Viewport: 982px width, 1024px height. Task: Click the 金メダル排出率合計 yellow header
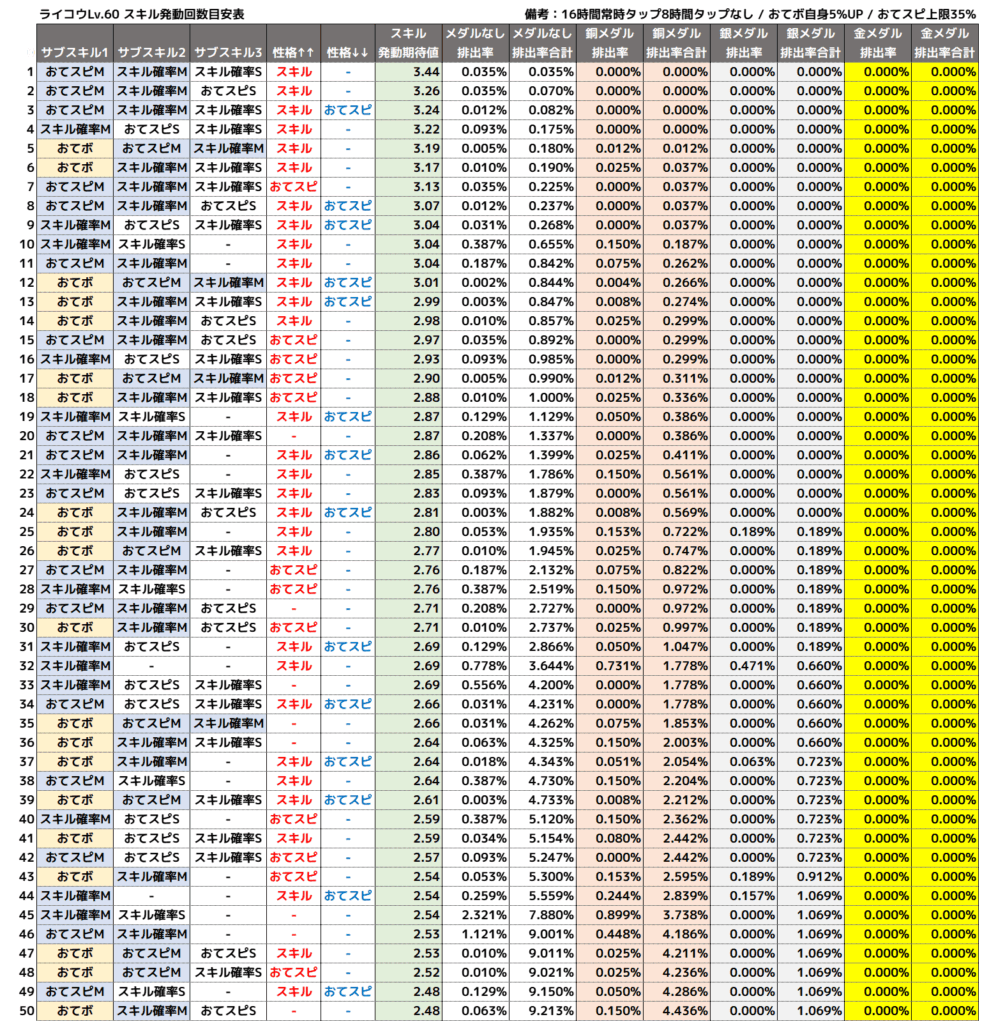[944, 43]
